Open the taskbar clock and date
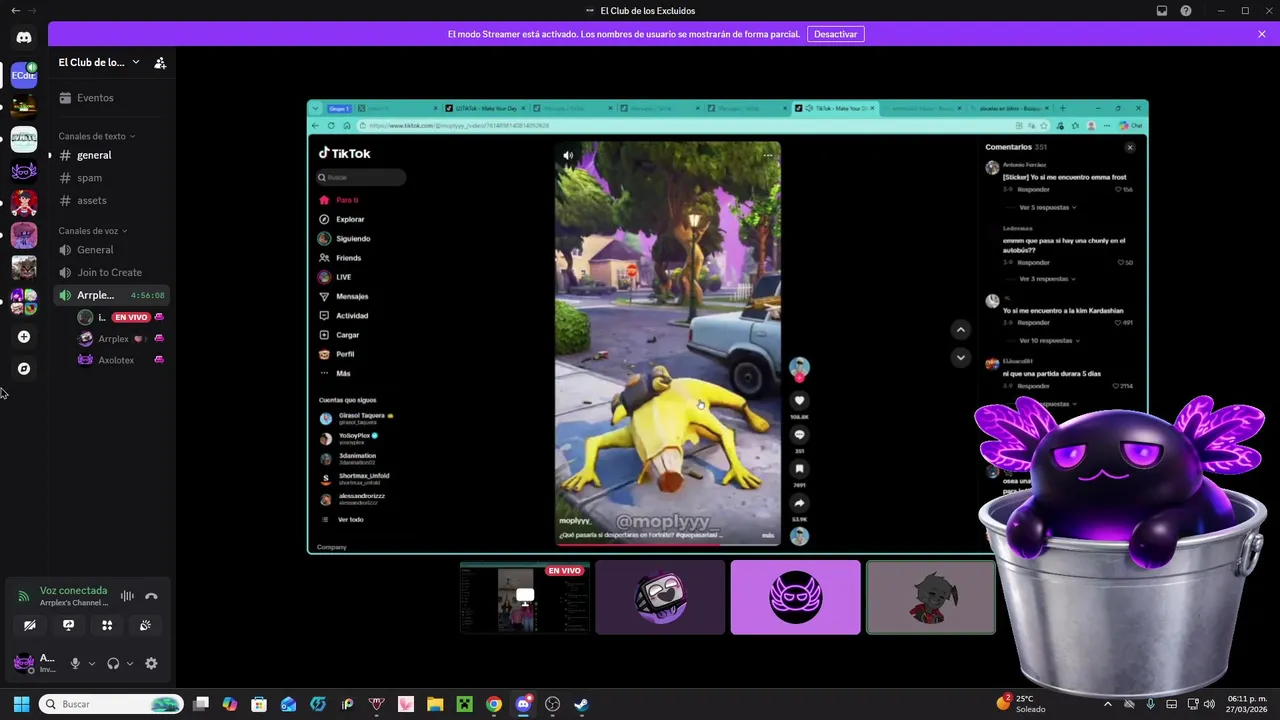Screen dimensions: 1280x720 (1247, 704)
